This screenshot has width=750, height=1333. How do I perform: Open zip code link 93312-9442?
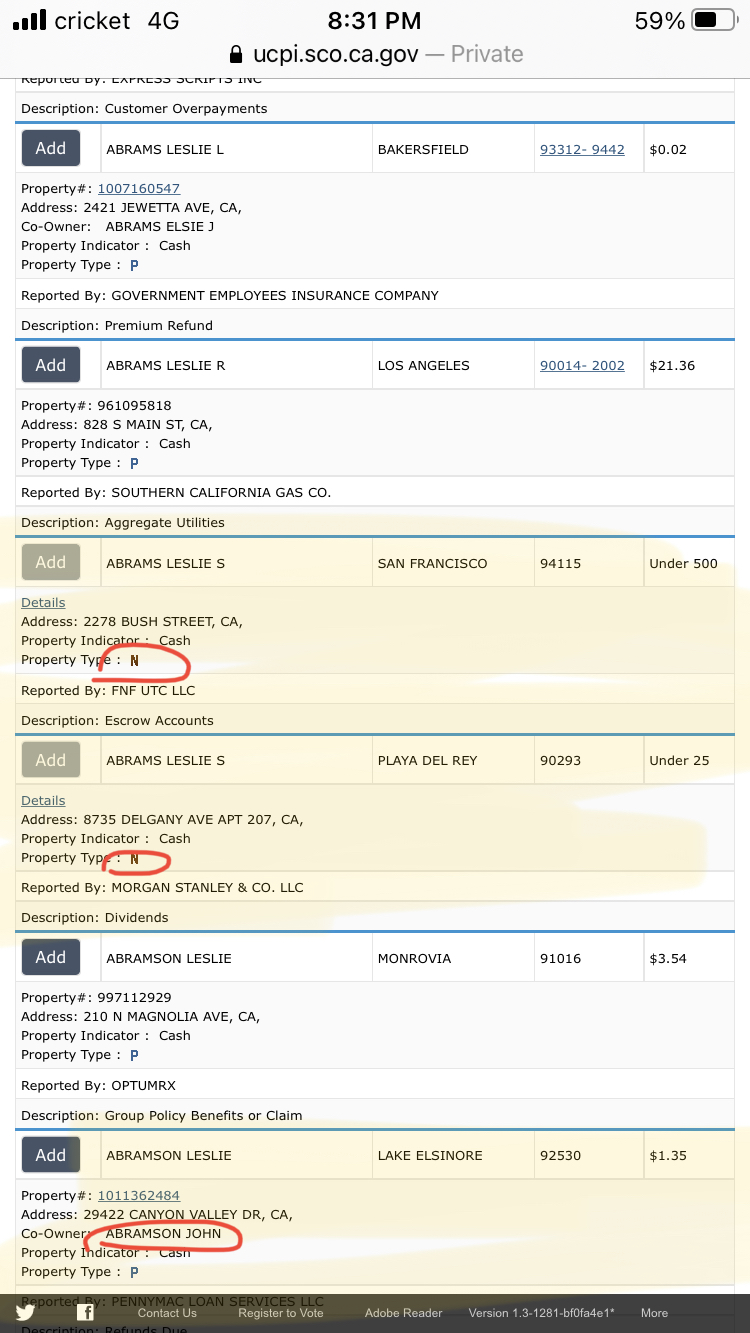582,149
